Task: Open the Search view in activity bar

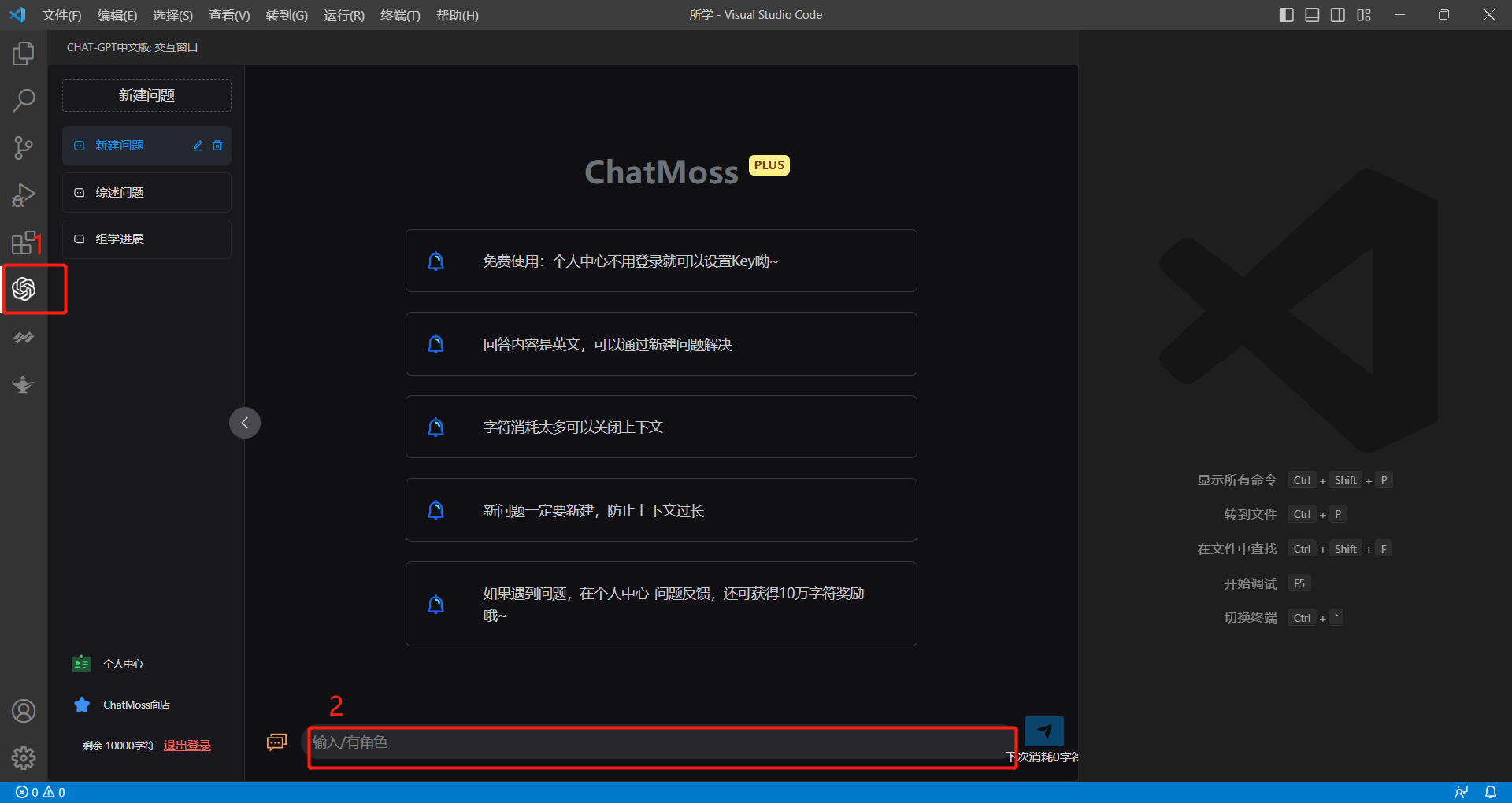Action: 24,100
